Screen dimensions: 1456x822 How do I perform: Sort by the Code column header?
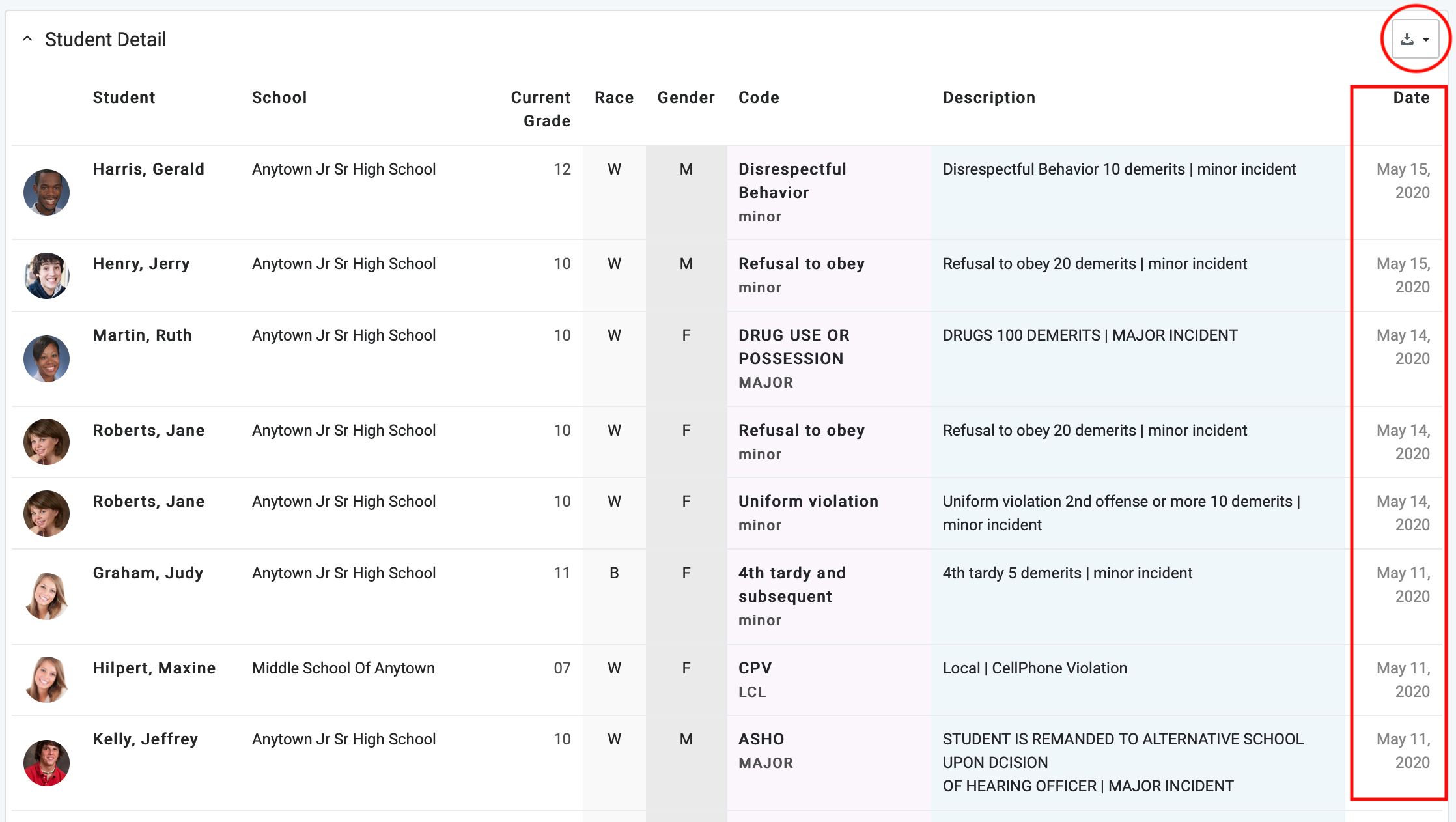point(759,98)
